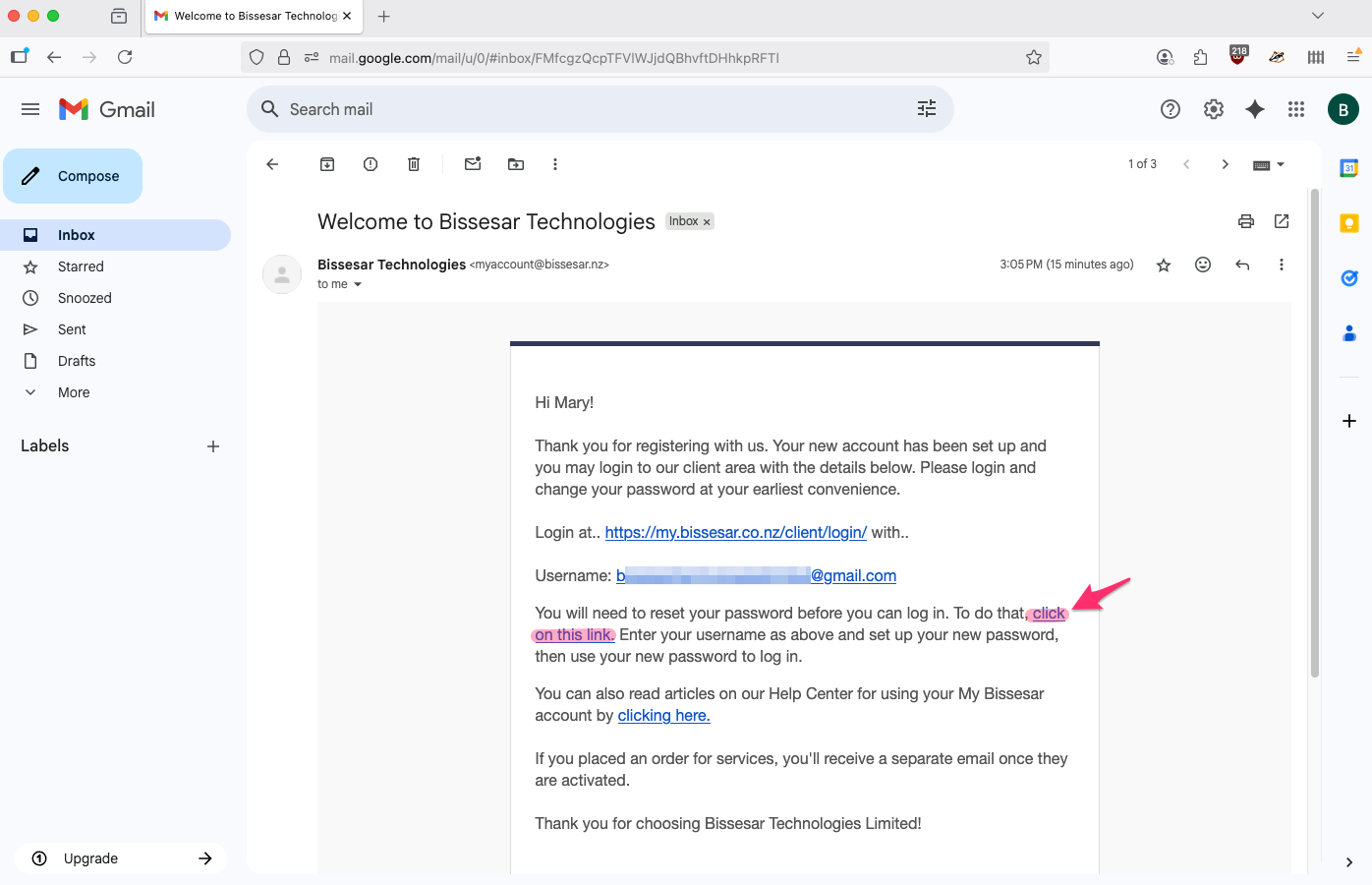
Task: Delete this email with trash icon
Action: tap(414, 164)
